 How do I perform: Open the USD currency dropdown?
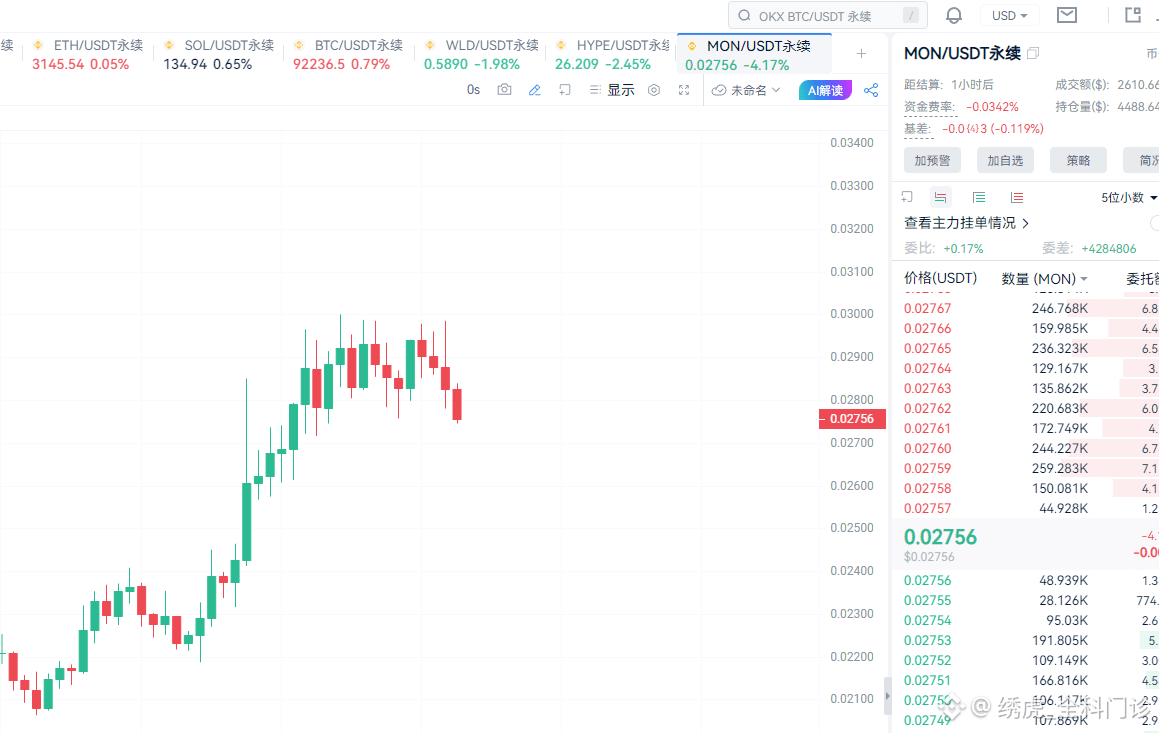1009,15
